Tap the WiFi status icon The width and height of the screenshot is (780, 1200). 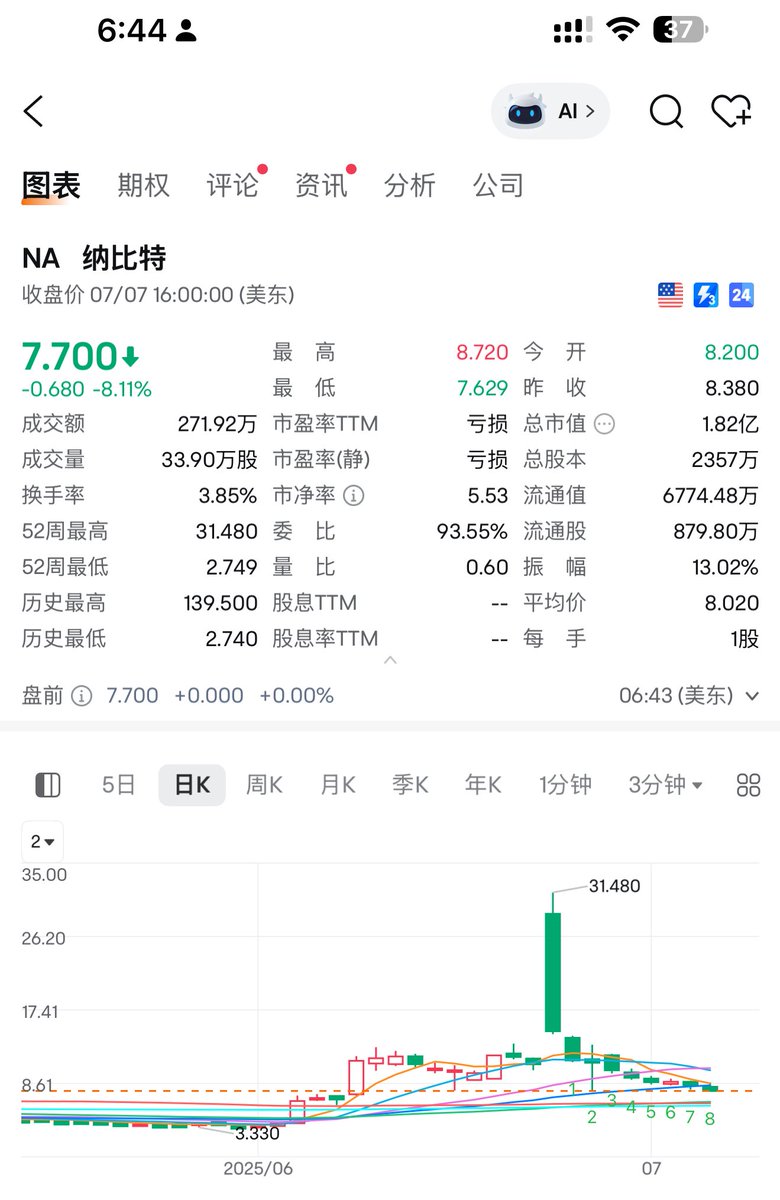pyautogui.click(x=623, y=31)
